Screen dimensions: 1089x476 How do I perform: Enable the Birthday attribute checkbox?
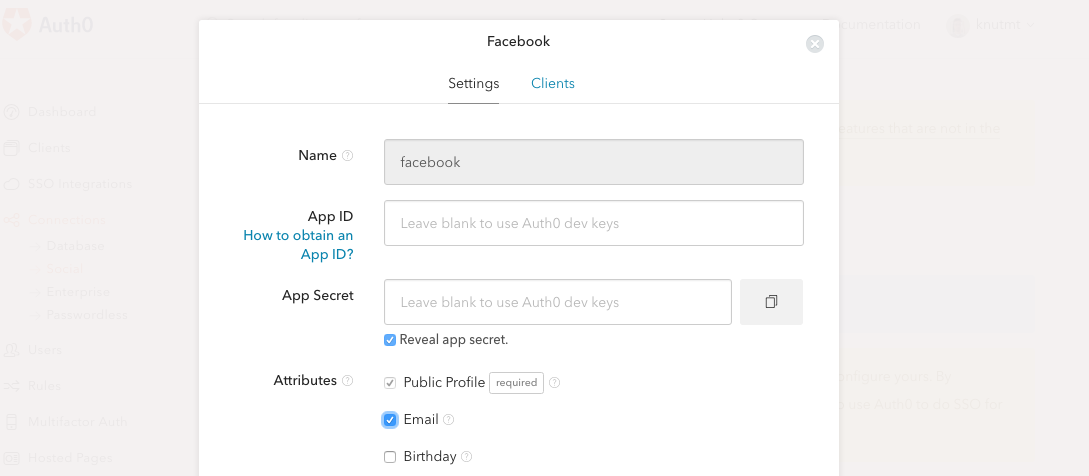(390, 457)
